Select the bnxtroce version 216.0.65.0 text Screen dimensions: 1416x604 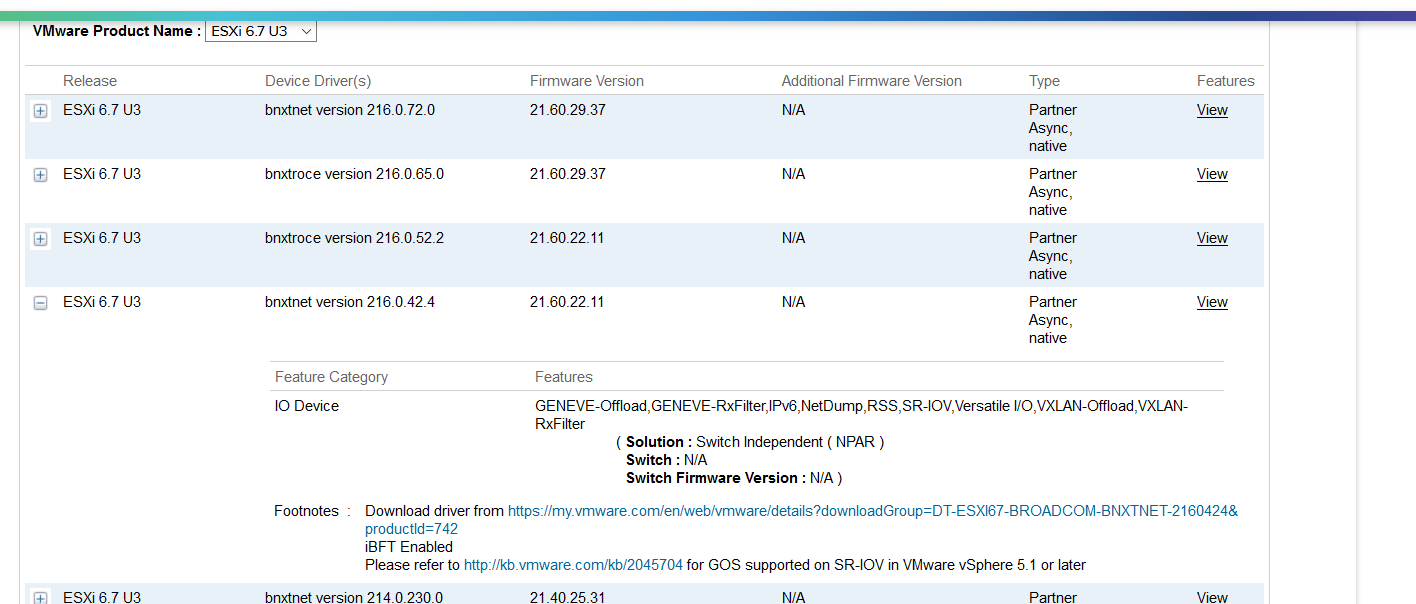pos(354,174)
